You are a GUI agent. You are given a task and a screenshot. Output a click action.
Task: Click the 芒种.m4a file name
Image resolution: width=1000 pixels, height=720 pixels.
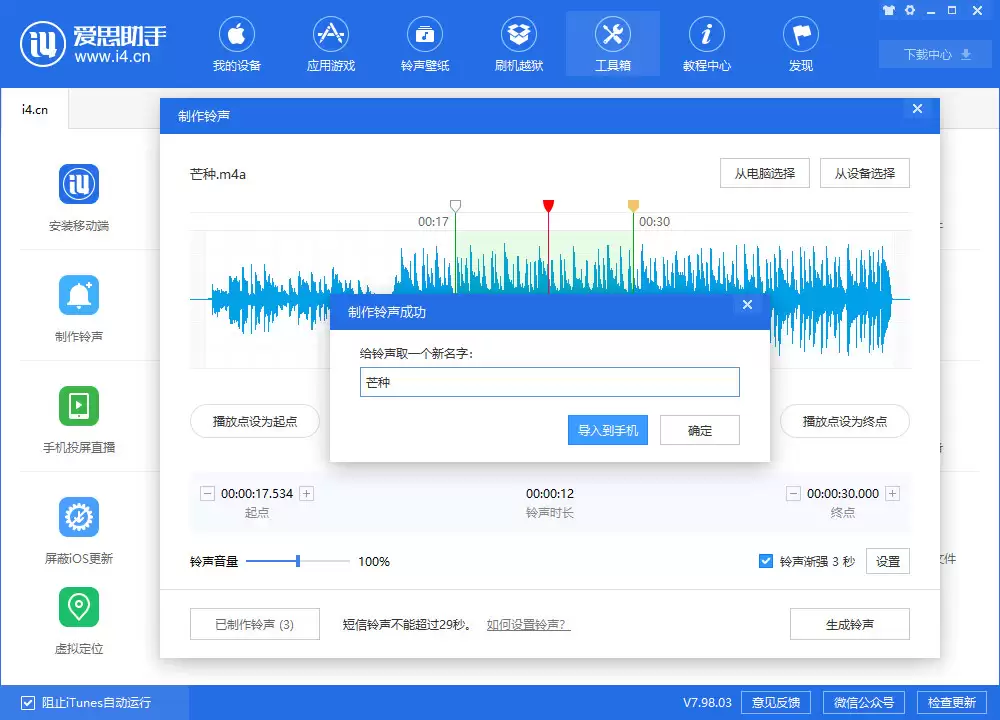(x=217, y=174)
